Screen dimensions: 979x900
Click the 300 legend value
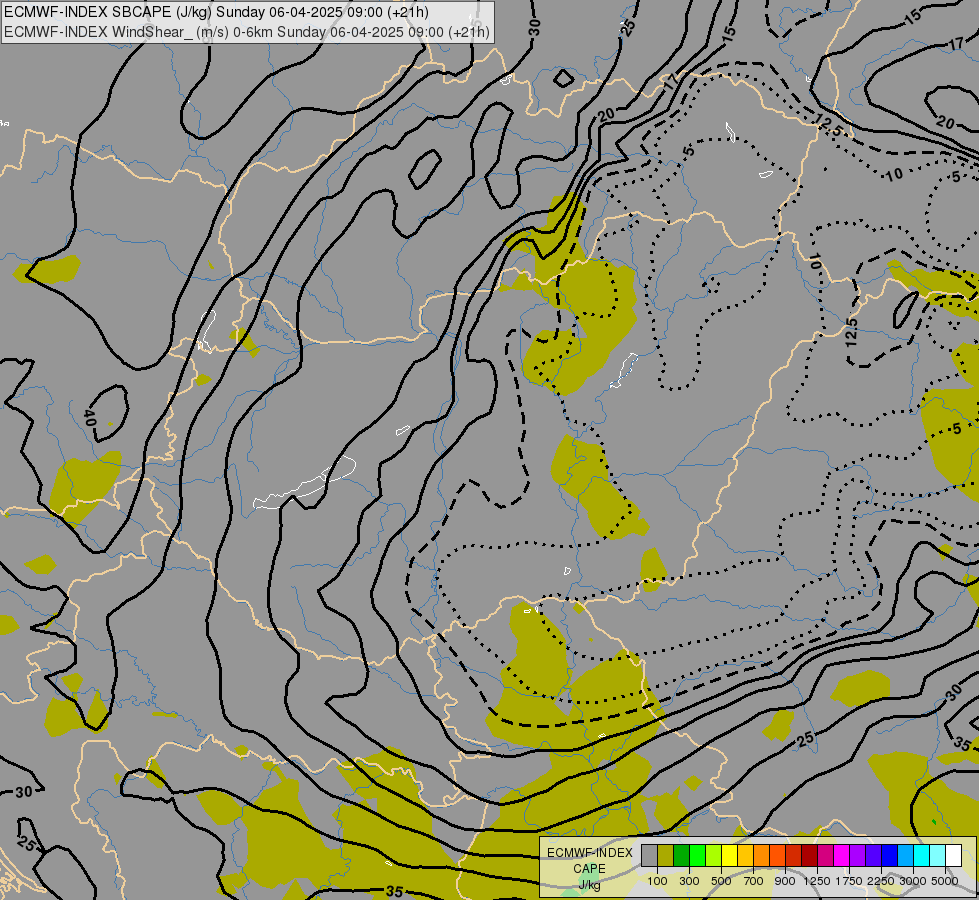pyautogui.click(x=689, y=881)
